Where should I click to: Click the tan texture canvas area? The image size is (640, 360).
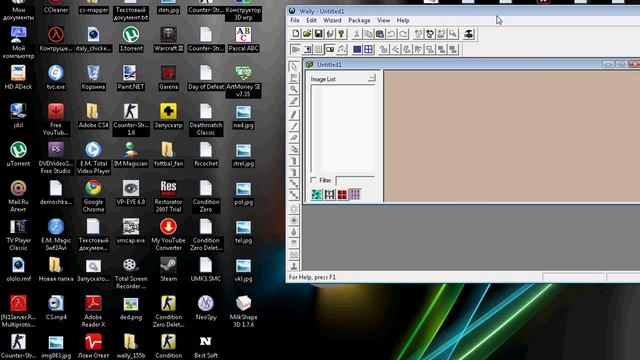tap(512, 136)
